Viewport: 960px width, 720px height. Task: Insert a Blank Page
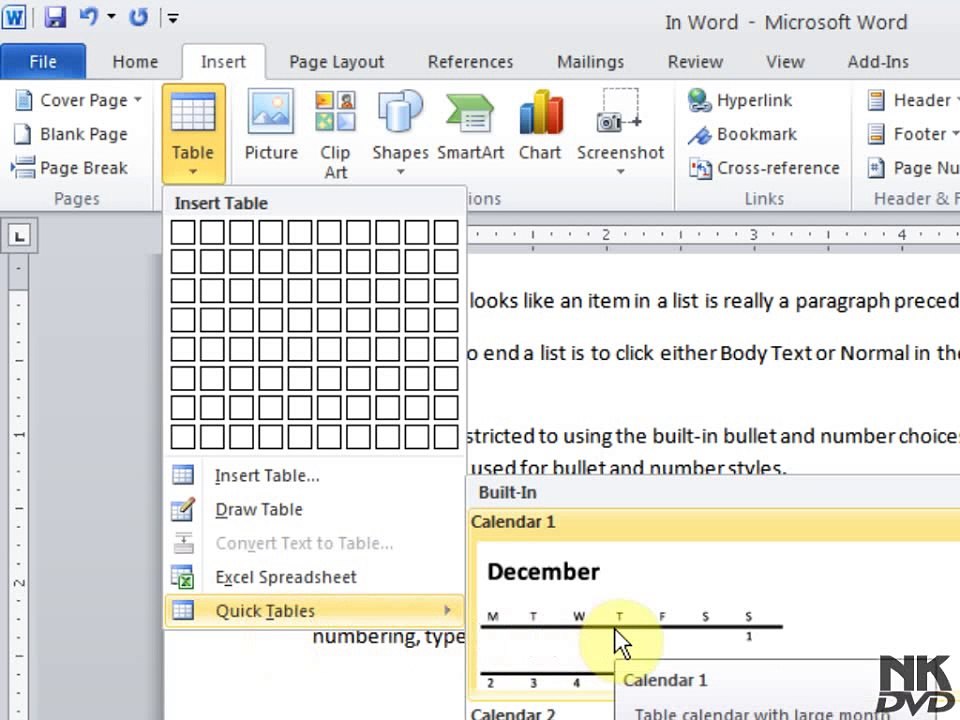coord(71,134)
